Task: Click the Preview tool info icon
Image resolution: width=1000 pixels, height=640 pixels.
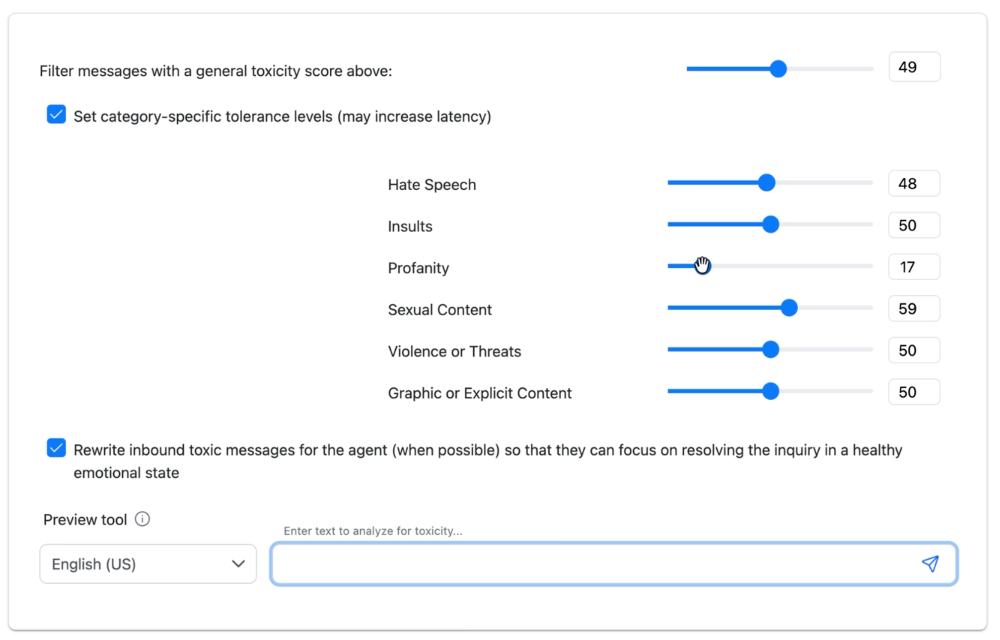Action: tap(142, 519)
